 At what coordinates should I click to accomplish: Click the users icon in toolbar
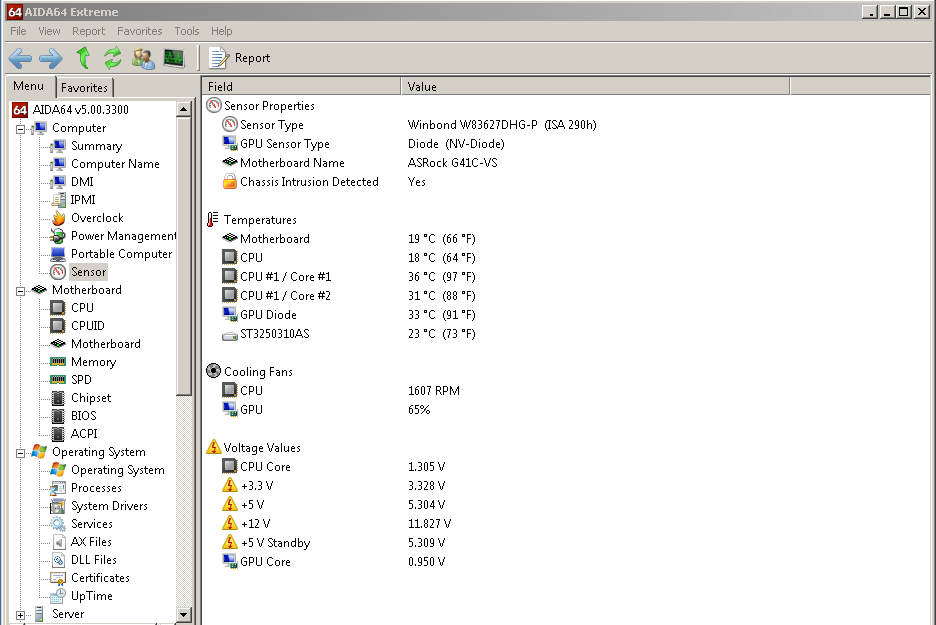(x=143, y=58)
